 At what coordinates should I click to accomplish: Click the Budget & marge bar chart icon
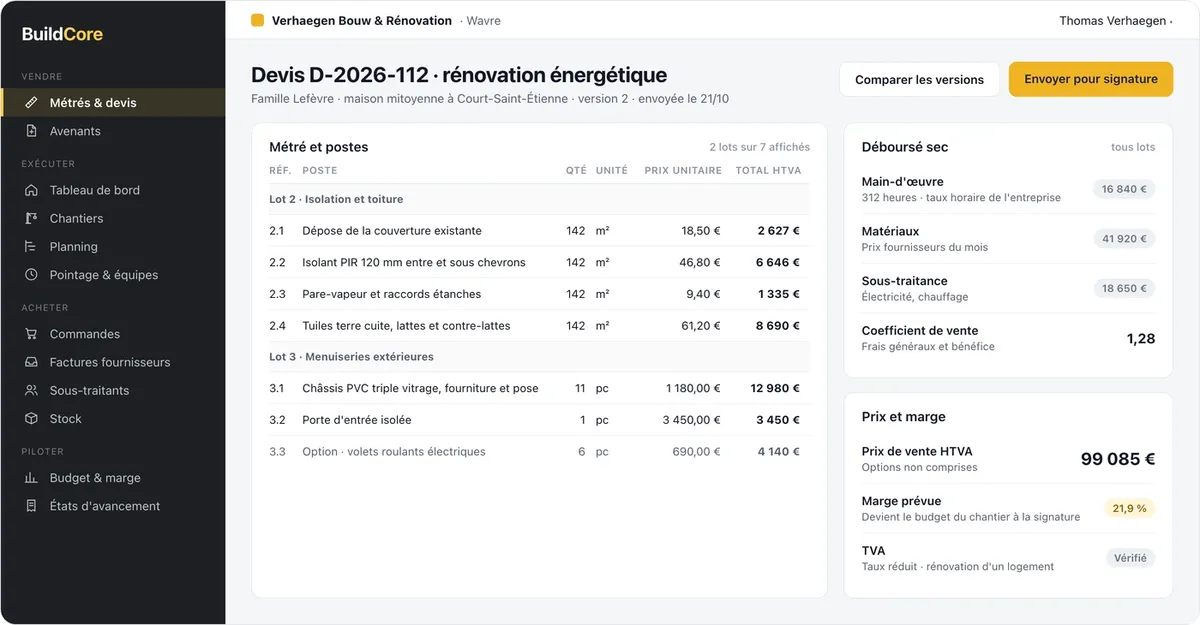[x=31, y=478]
